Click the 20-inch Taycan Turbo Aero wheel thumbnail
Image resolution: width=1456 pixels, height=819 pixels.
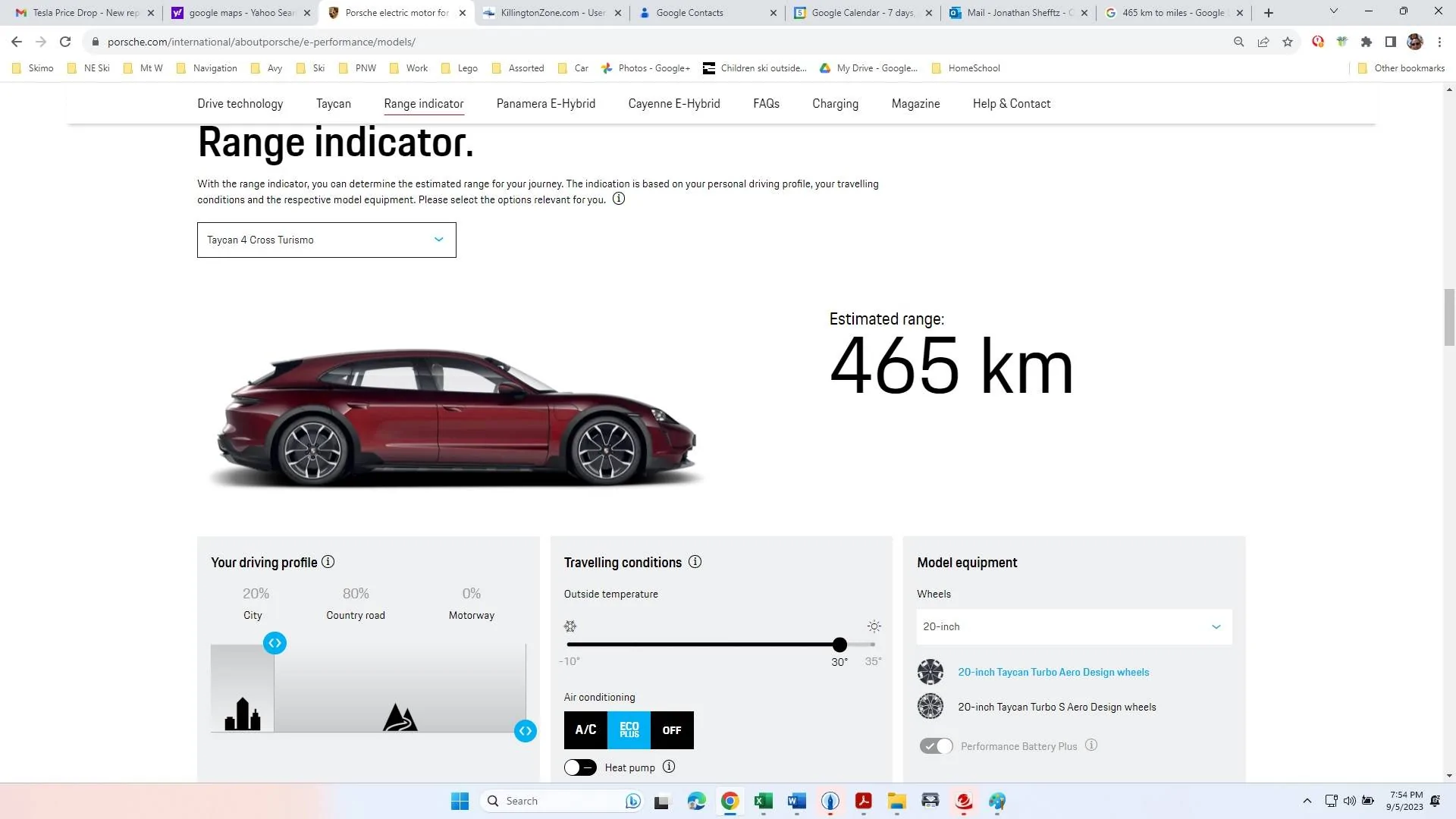930,672
